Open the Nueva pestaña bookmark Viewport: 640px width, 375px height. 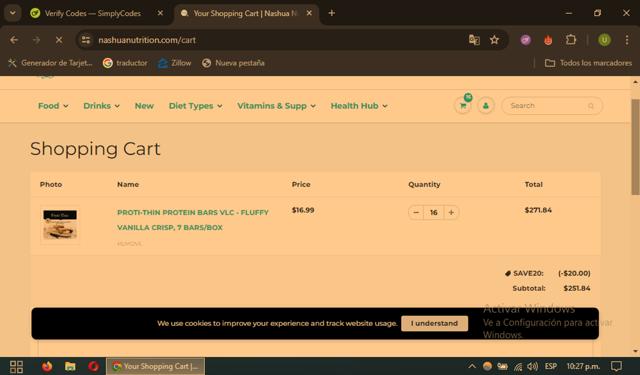(233, 63)
